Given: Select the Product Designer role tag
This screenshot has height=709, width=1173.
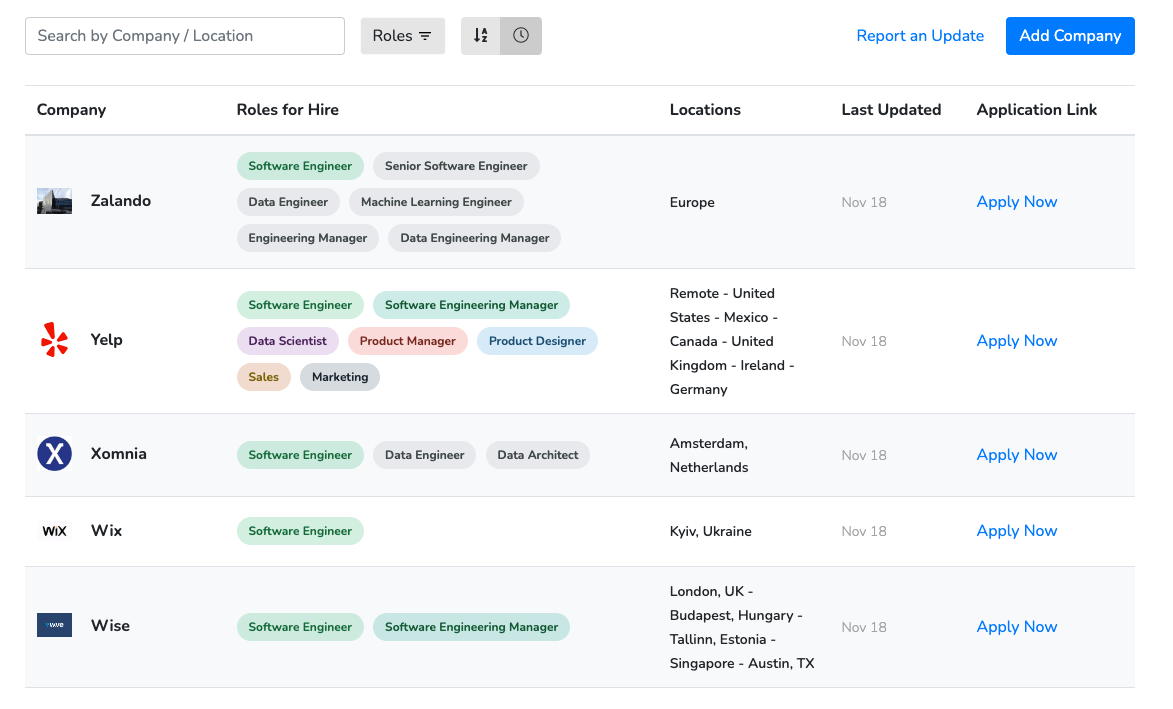Looking at the screenshot, I should pos(537,341).
